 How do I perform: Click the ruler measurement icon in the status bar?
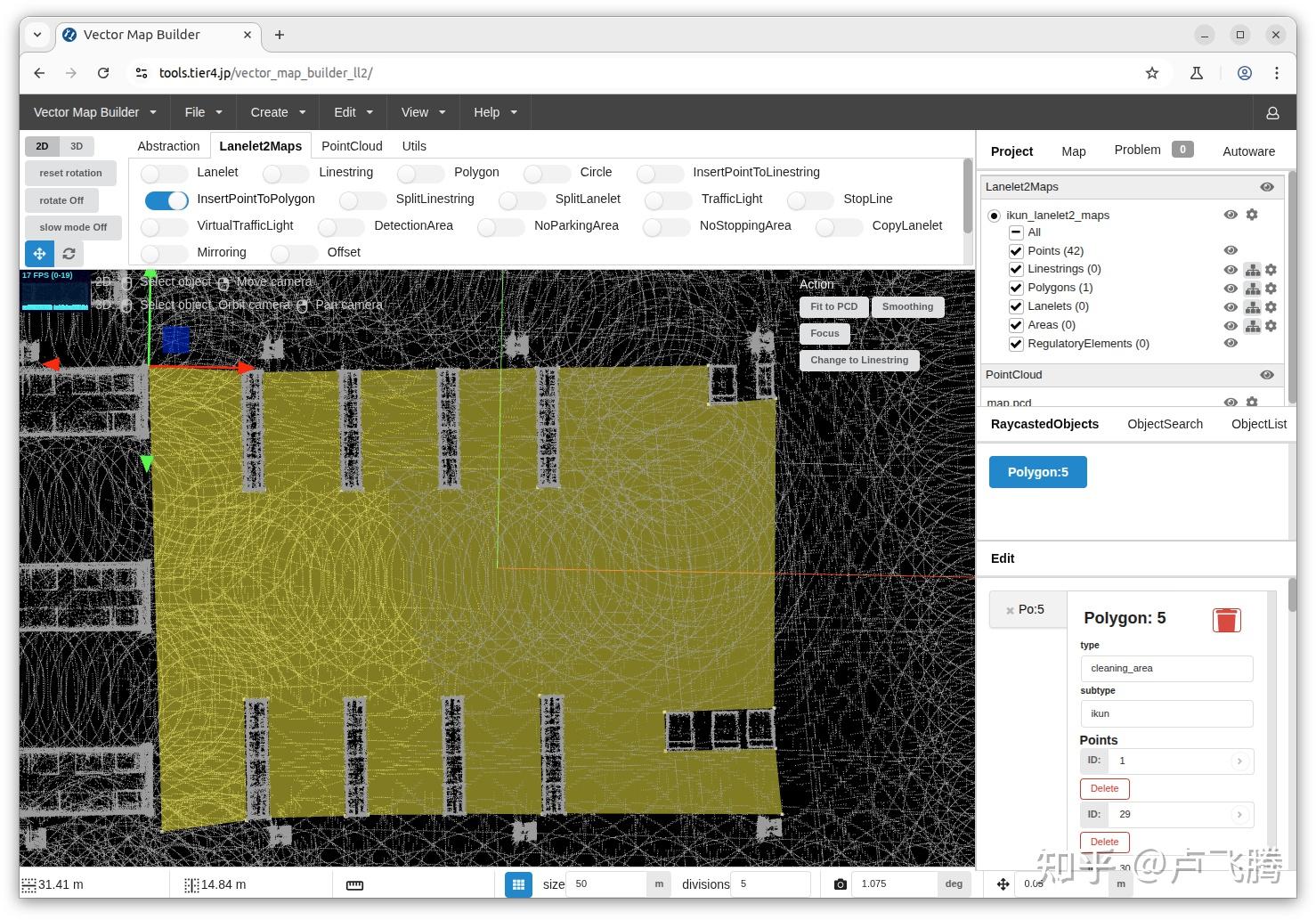354,885
